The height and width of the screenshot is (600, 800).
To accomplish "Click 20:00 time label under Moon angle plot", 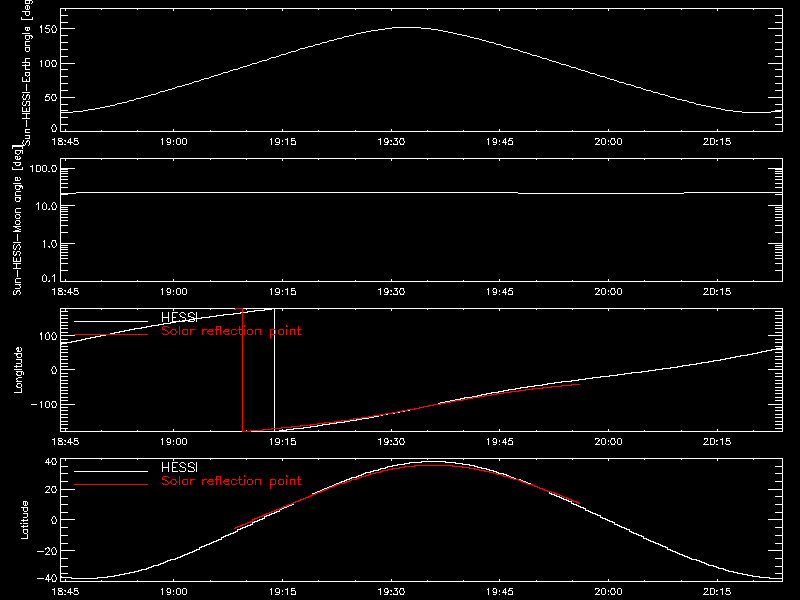I will (608, 292).
